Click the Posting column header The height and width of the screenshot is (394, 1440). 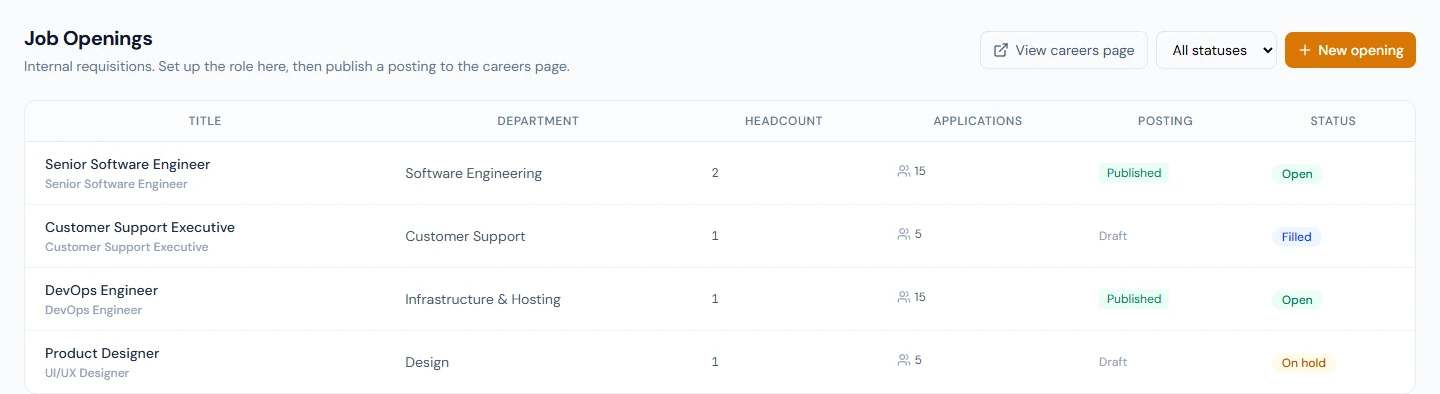1165,121
